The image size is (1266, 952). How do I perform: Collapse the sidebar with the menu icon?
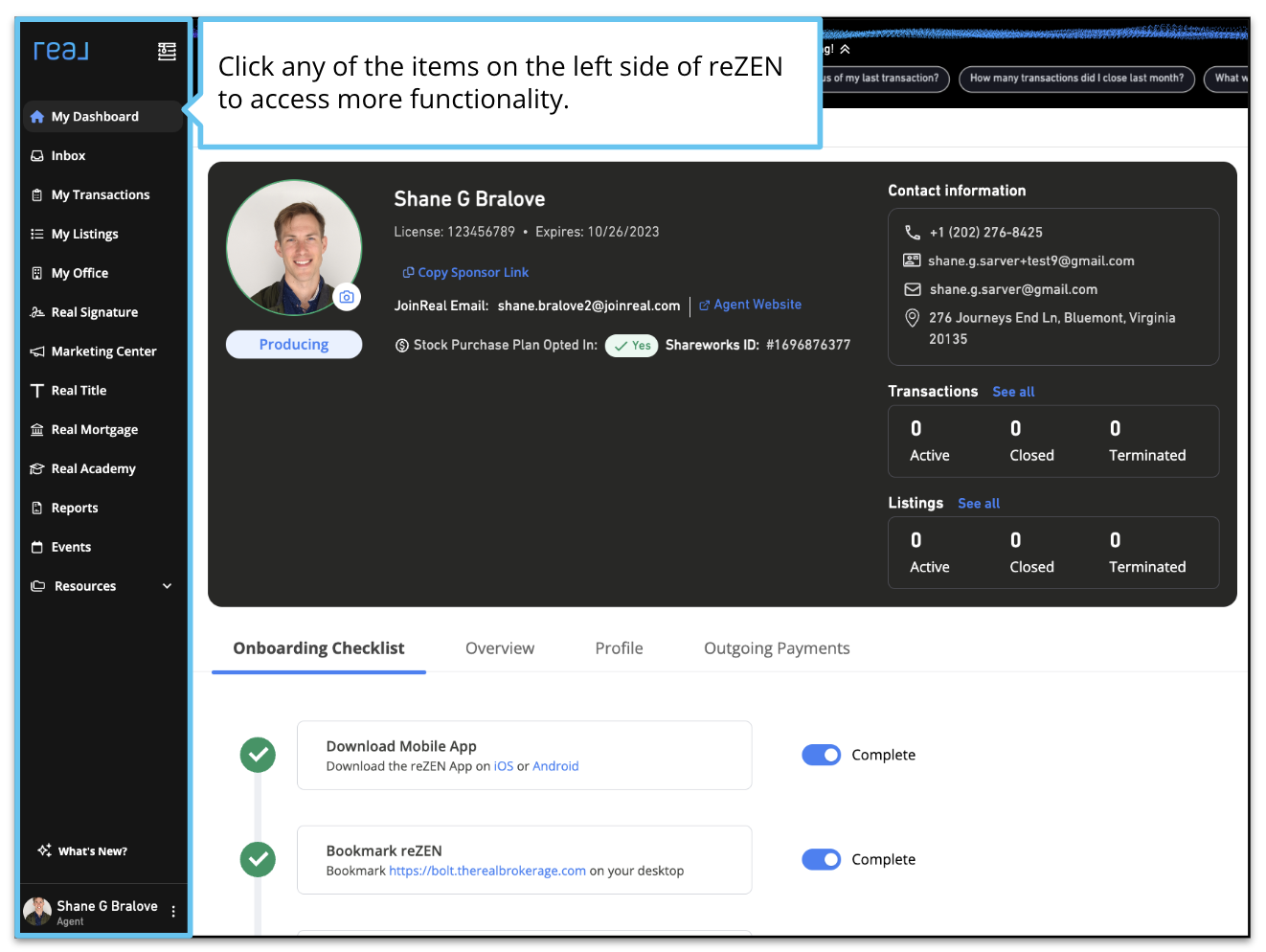(167, 51)
